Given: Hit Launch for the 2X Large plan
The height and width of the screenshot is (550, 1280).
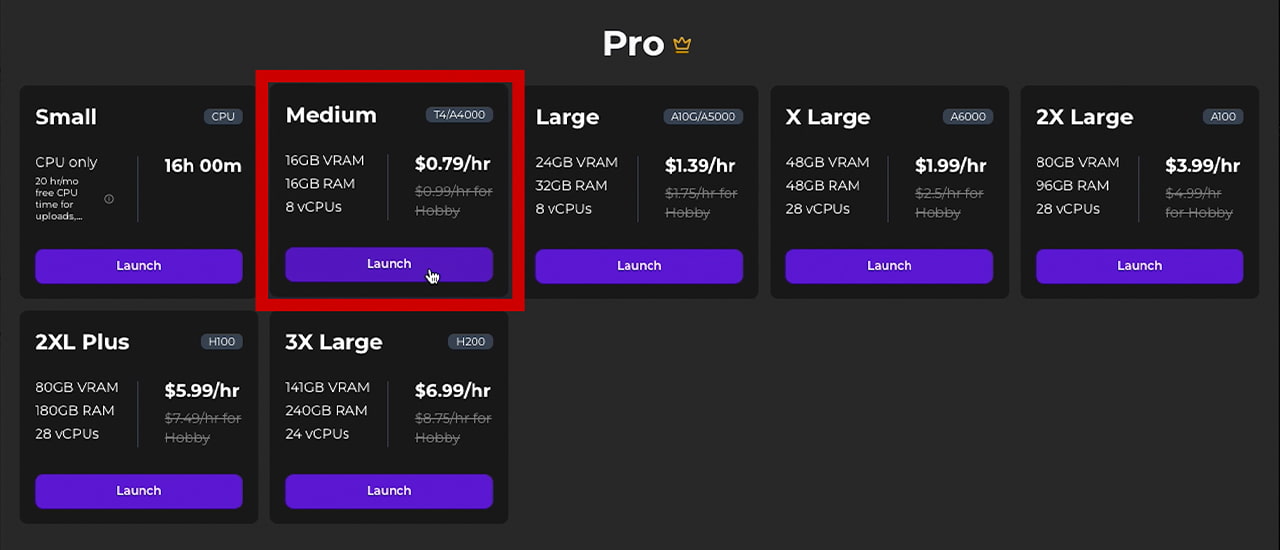Looking at the screenshot, I should tap(1139, 266).
